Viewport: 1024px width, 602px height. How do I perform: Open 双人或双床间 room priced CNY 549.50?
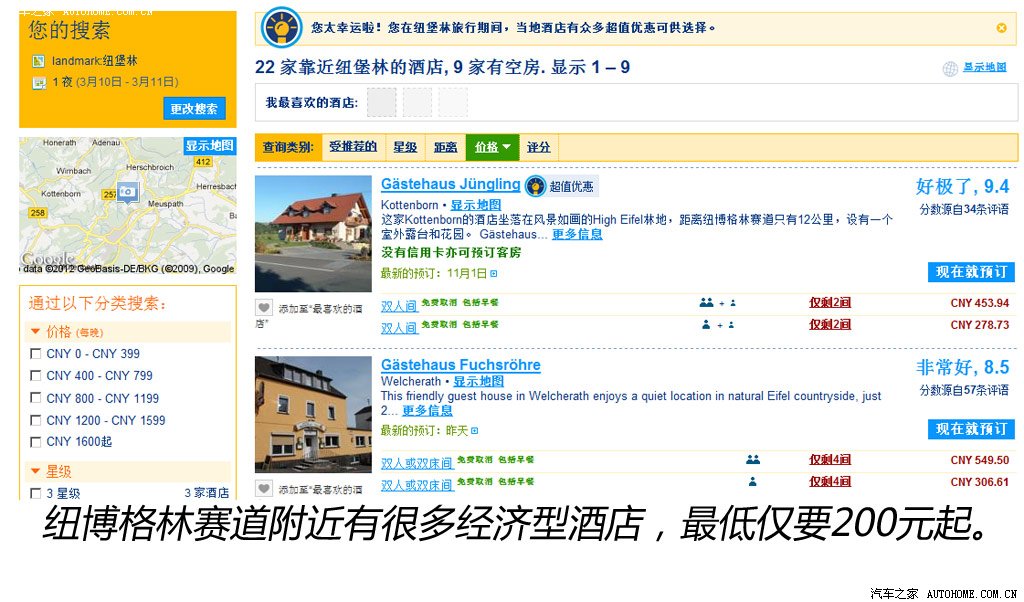point(417,462)
